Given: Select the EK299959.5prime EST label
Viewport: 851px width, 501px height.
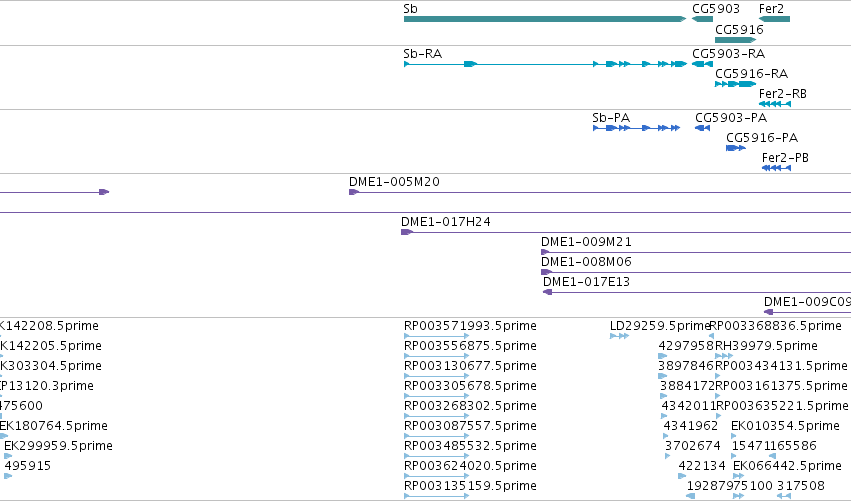Looking at the screenshot, I should click(58, 446).
